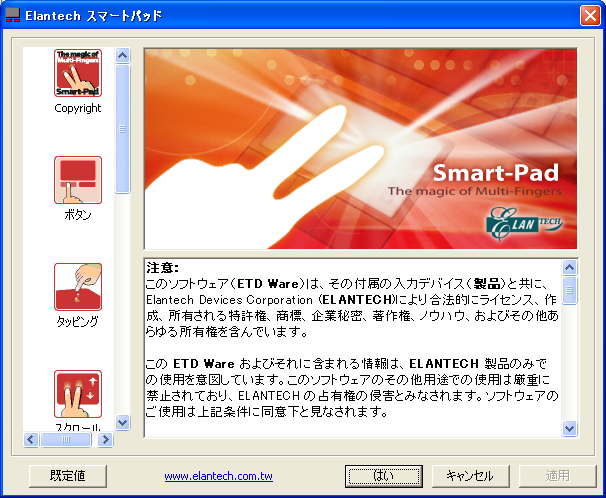Click the sidebar horizontal scroll left arrow
Image resolution: width=606 pixels, height=498 pixels.
(x=31, y=439)
